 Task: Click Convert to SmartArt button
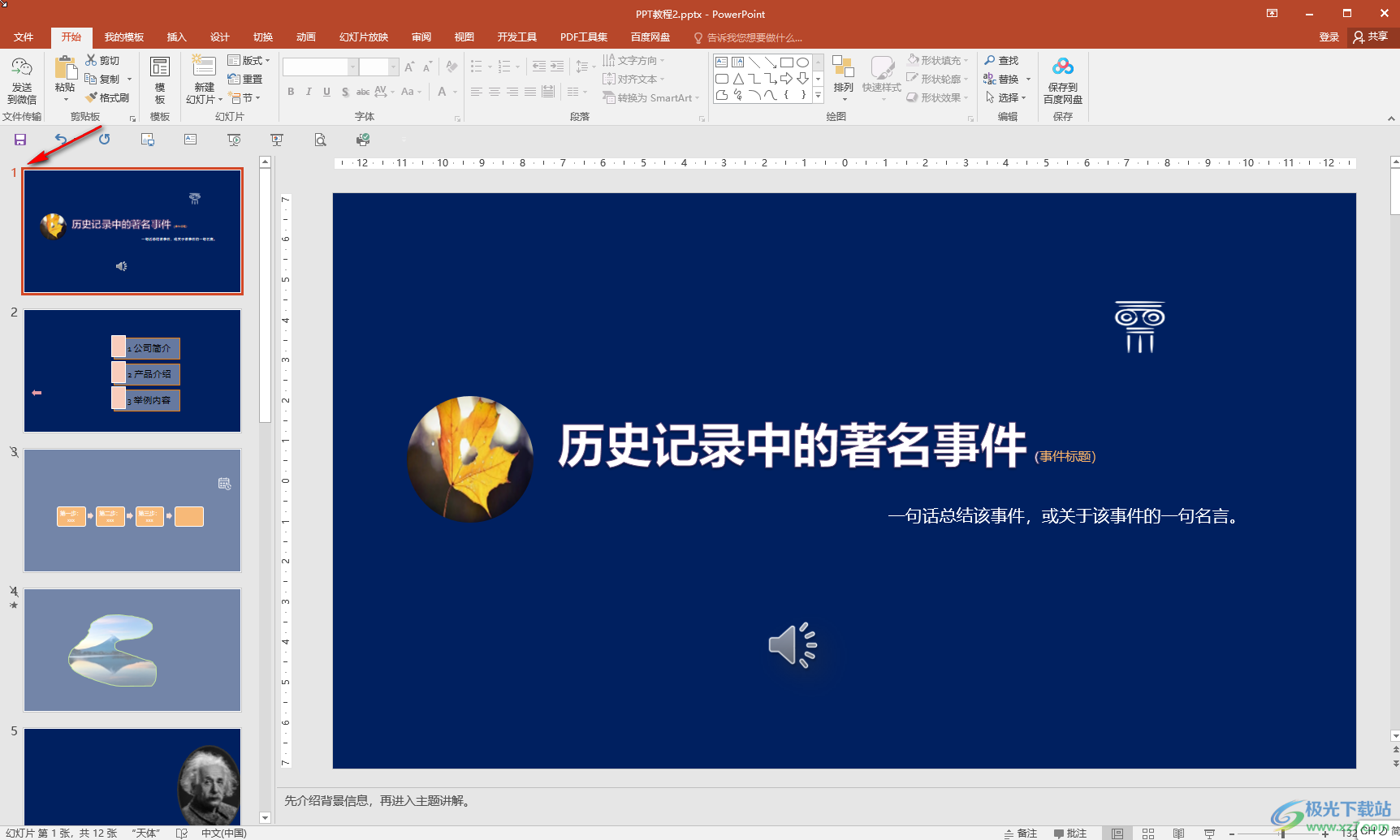650,97
